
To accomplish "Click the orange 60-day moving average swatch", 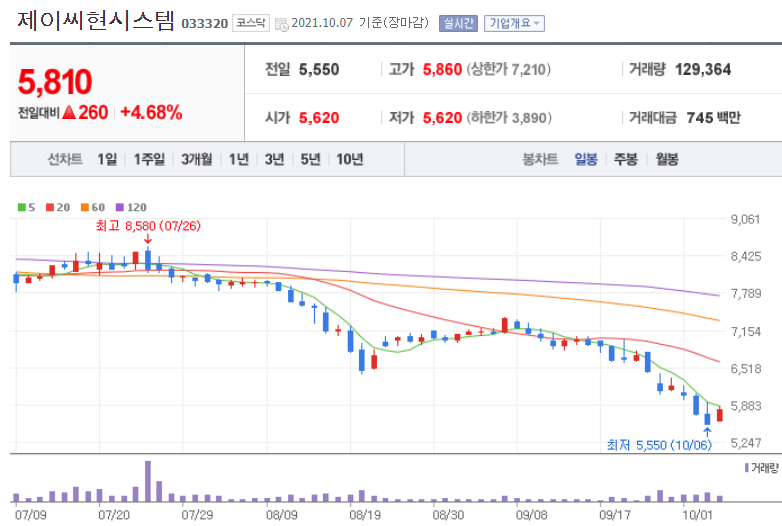I will [85, 207].
